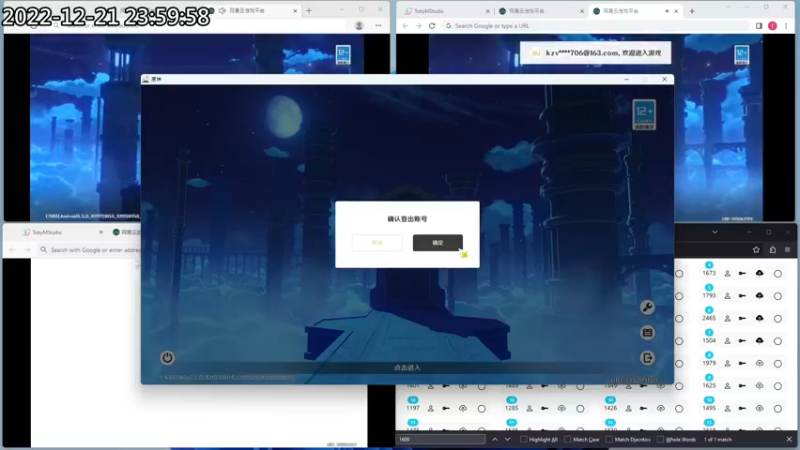Click the cloud icon in row 1673
This screenshot has height=450, width=800.
(760, 273)
